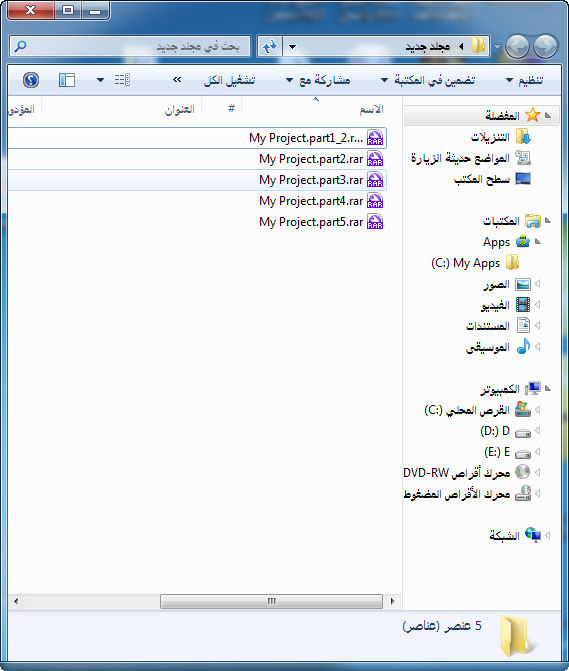Viewport: 569px width, 671px height.
Task: Collapse المفضلة favorites section
Action: [x=548, y=116]
